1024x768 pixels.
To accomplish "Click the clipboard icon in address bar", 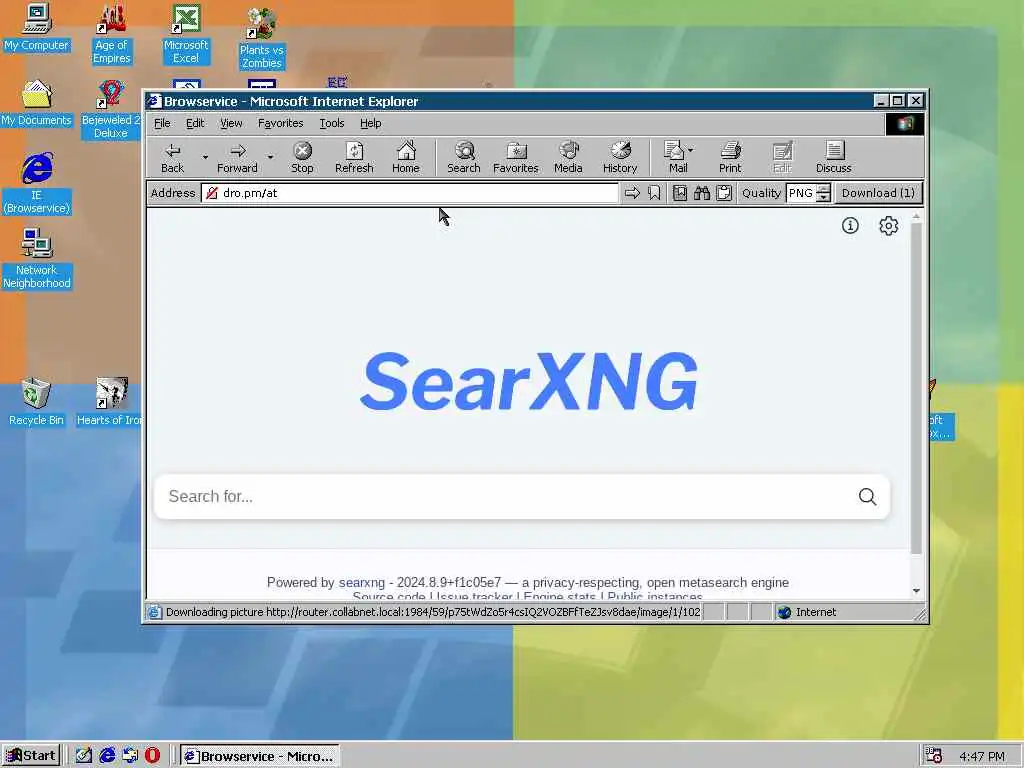I will pyautogui.click(x=724, y=193).
